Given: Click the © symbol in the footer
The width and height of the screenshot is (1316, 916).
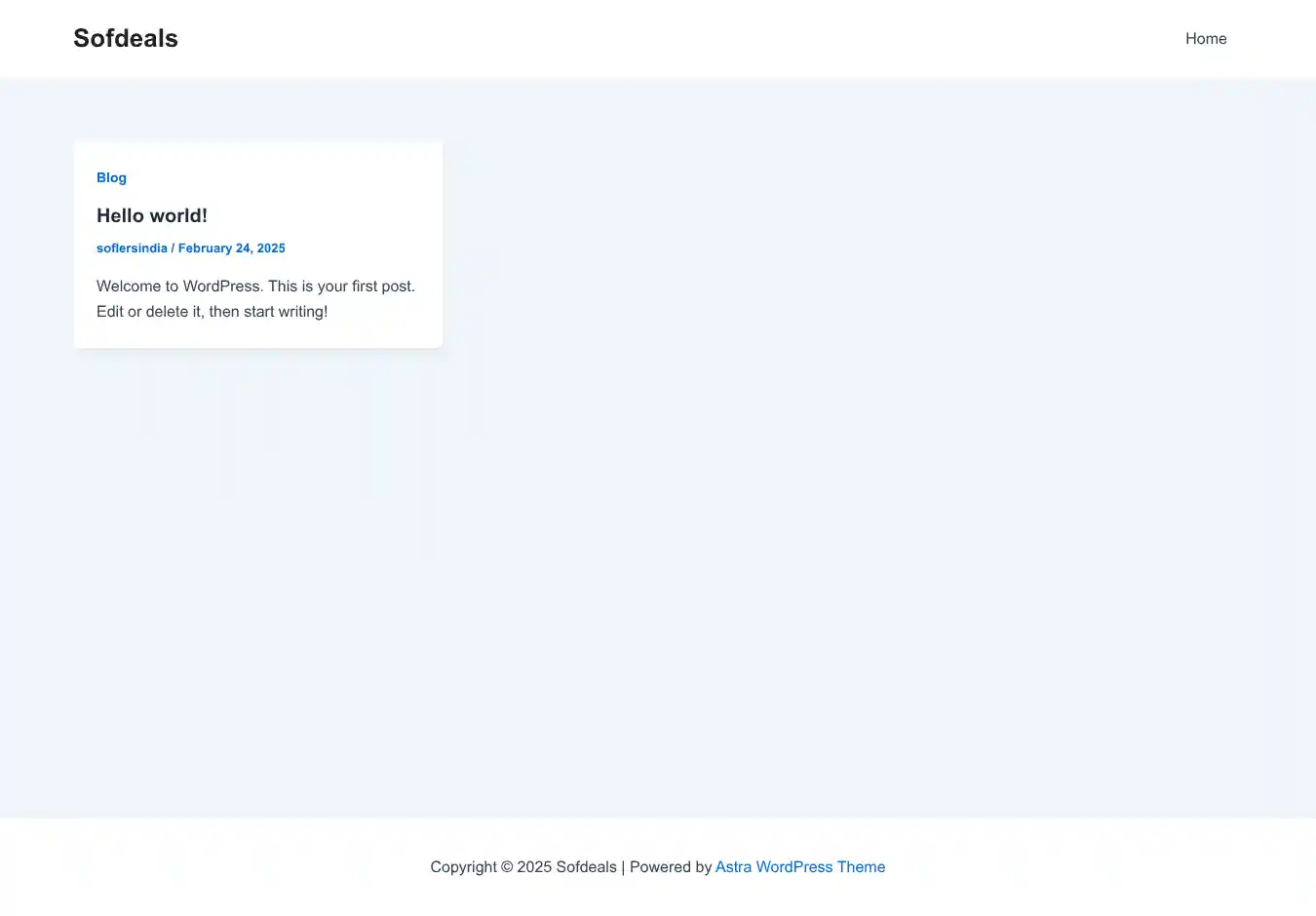Looking at the screenshot, I should coord(507,867).
